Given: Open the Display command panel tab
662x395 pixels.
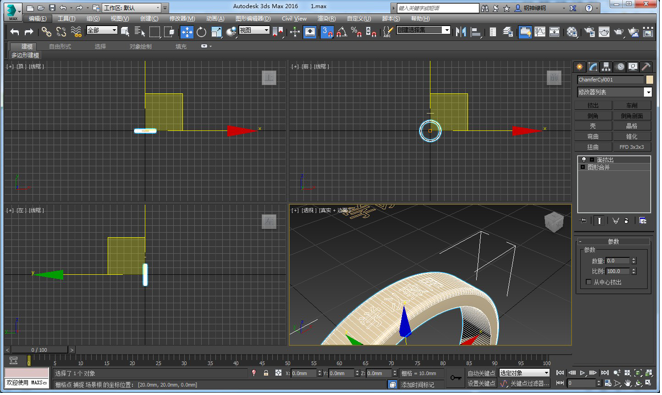Looking at the screenshot, I should [x=633, y=67].
